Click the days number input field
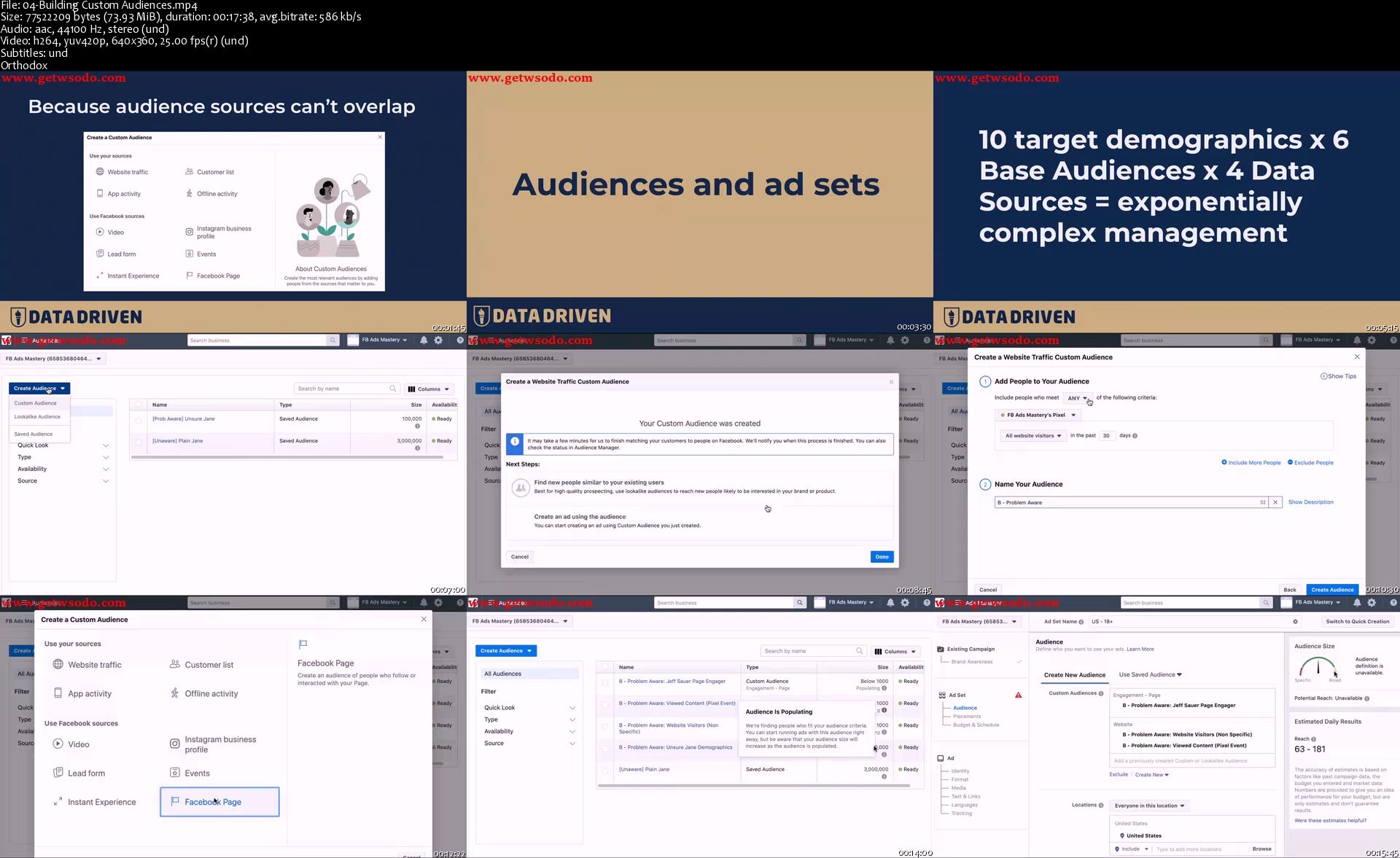This screenshot has height=858, width=1400. click(1106, 436)
